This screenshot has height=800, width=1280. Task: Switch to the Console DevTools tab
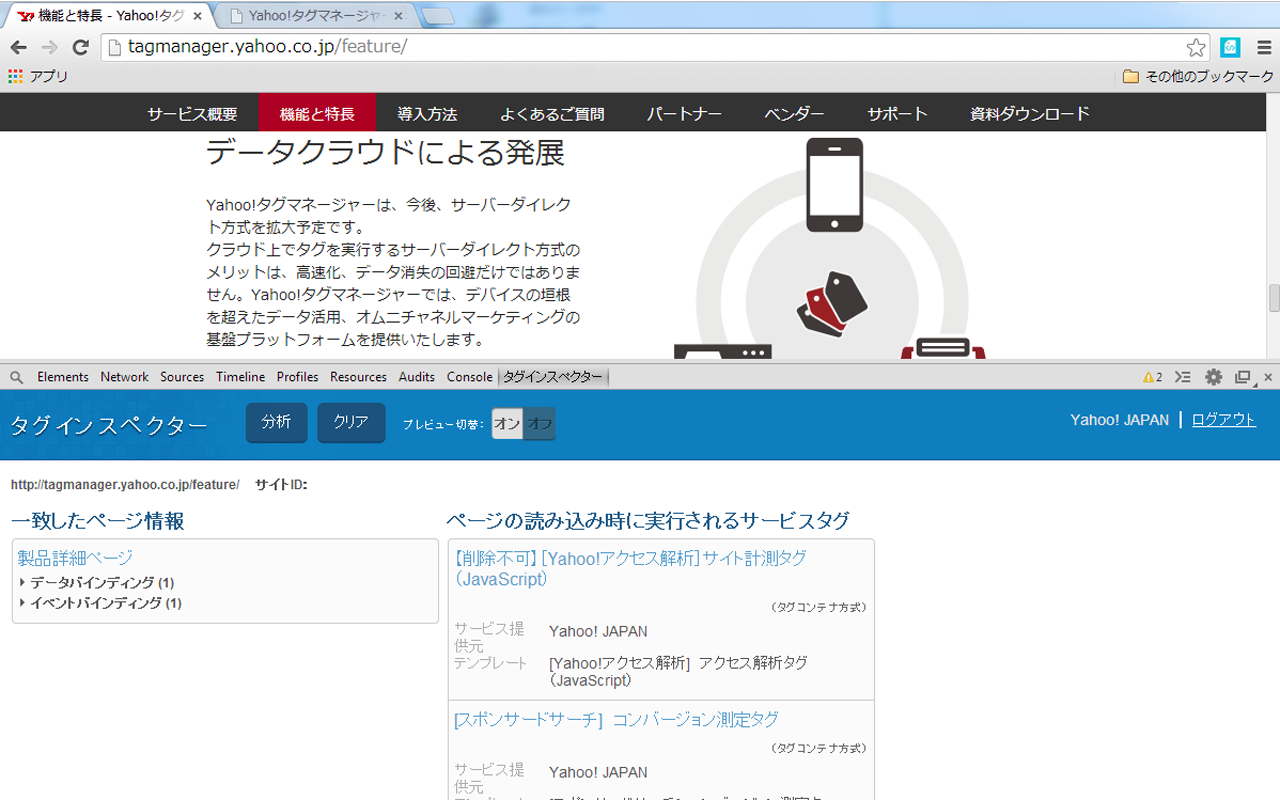[x=470, y=377]
